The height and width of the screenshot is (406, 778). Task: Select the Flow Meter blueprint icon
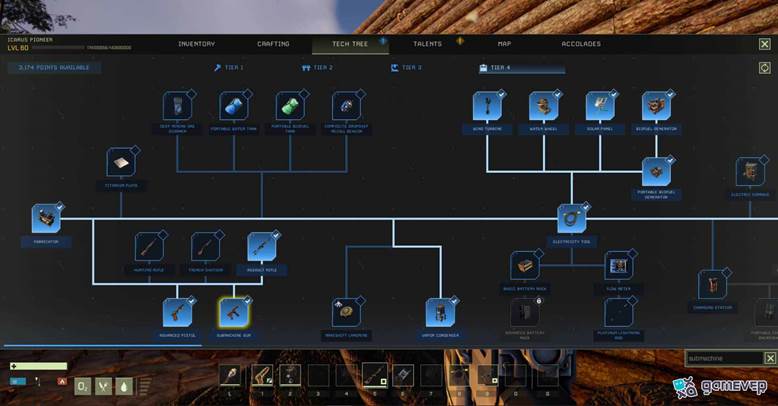coord(618,266)
